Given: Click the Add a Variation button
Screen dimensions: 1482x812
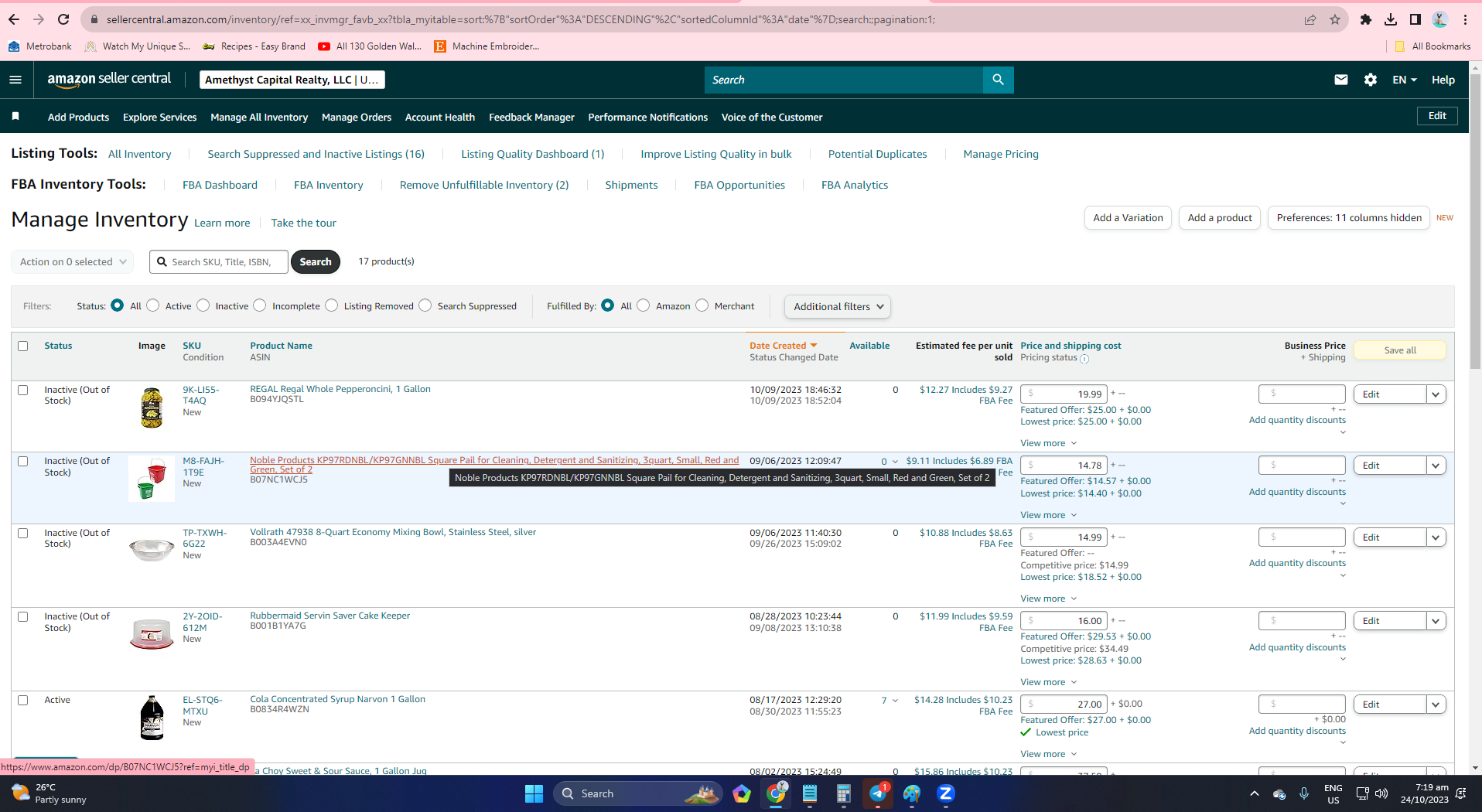Looking at the screenshot, I should [1128, 218].
